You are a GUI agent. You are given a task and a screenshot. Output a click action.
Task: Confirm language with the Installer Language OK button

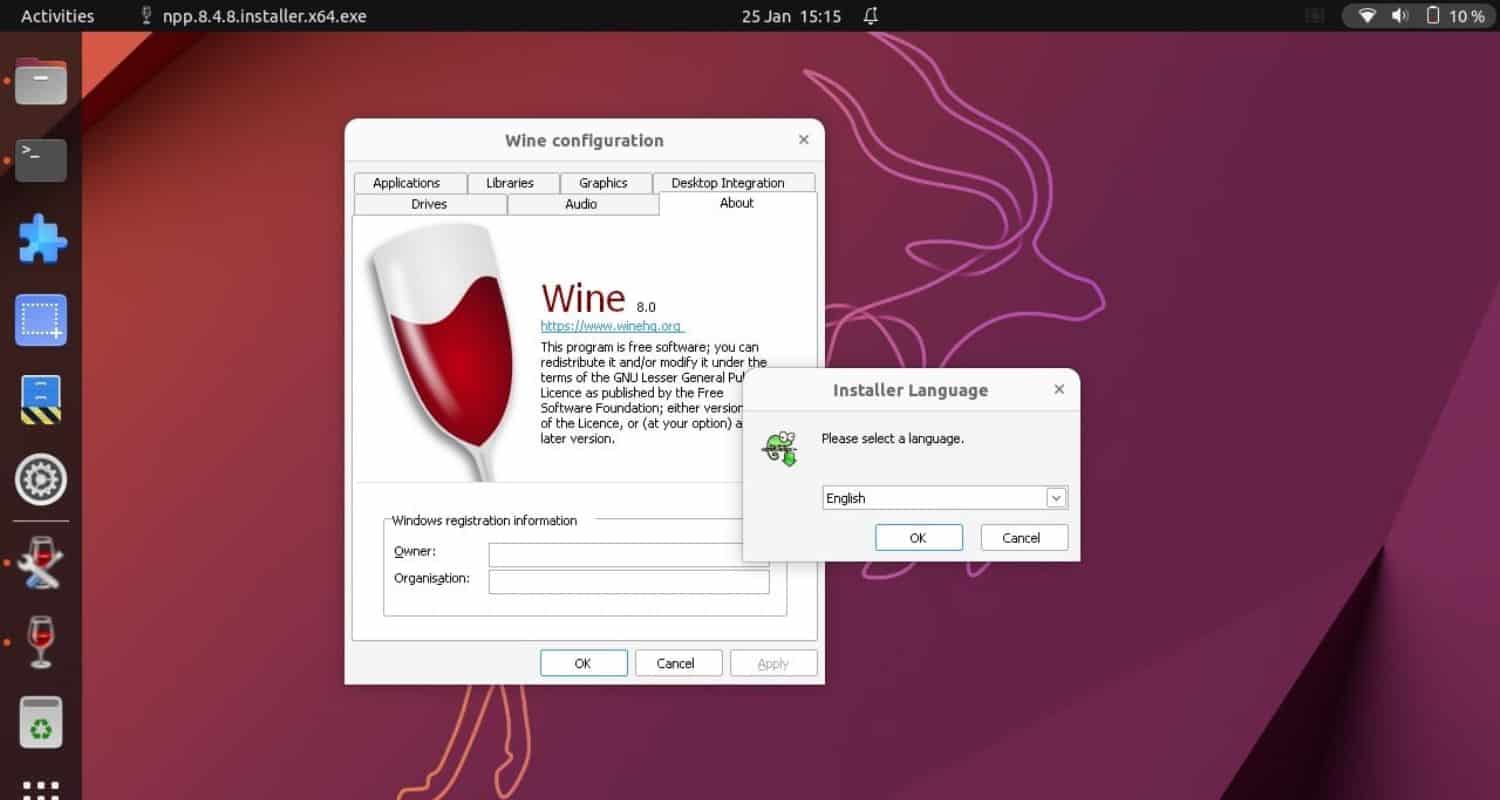[918, 538]
